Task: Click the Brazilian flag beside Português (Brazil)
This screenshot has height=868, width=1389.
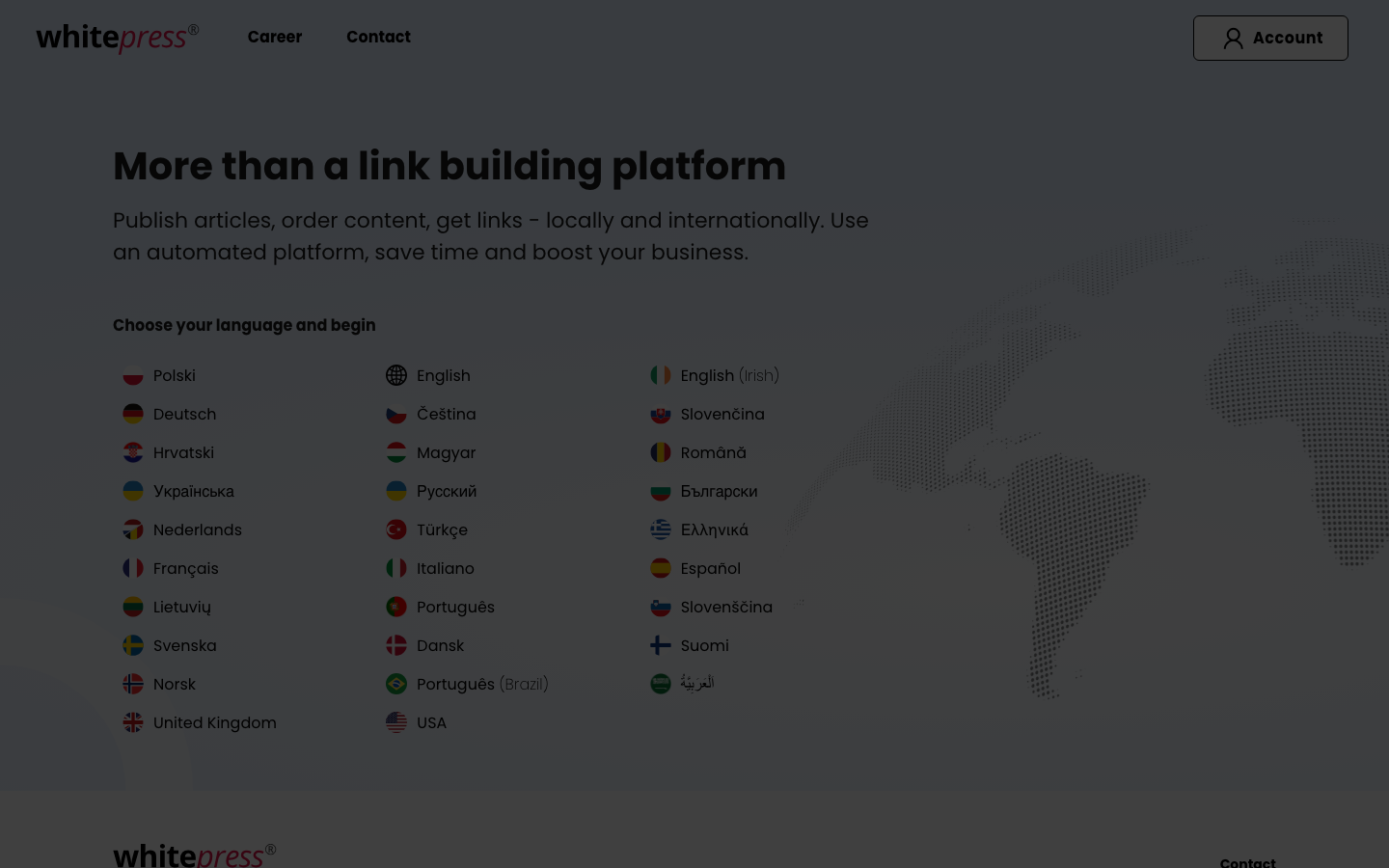Action: pos(396,684)
